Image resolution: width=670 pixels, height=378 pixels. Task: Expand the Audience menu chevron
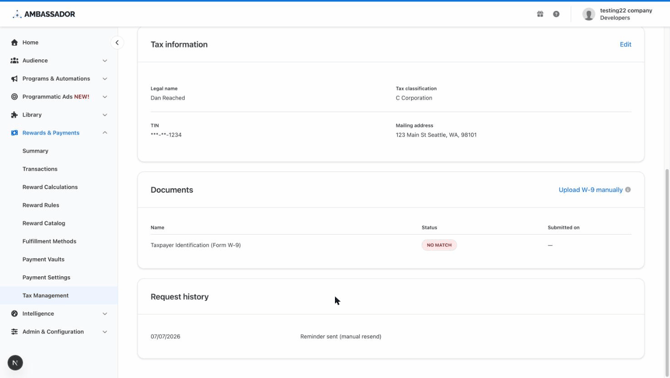pyautogui.click(x=105, y=61)
